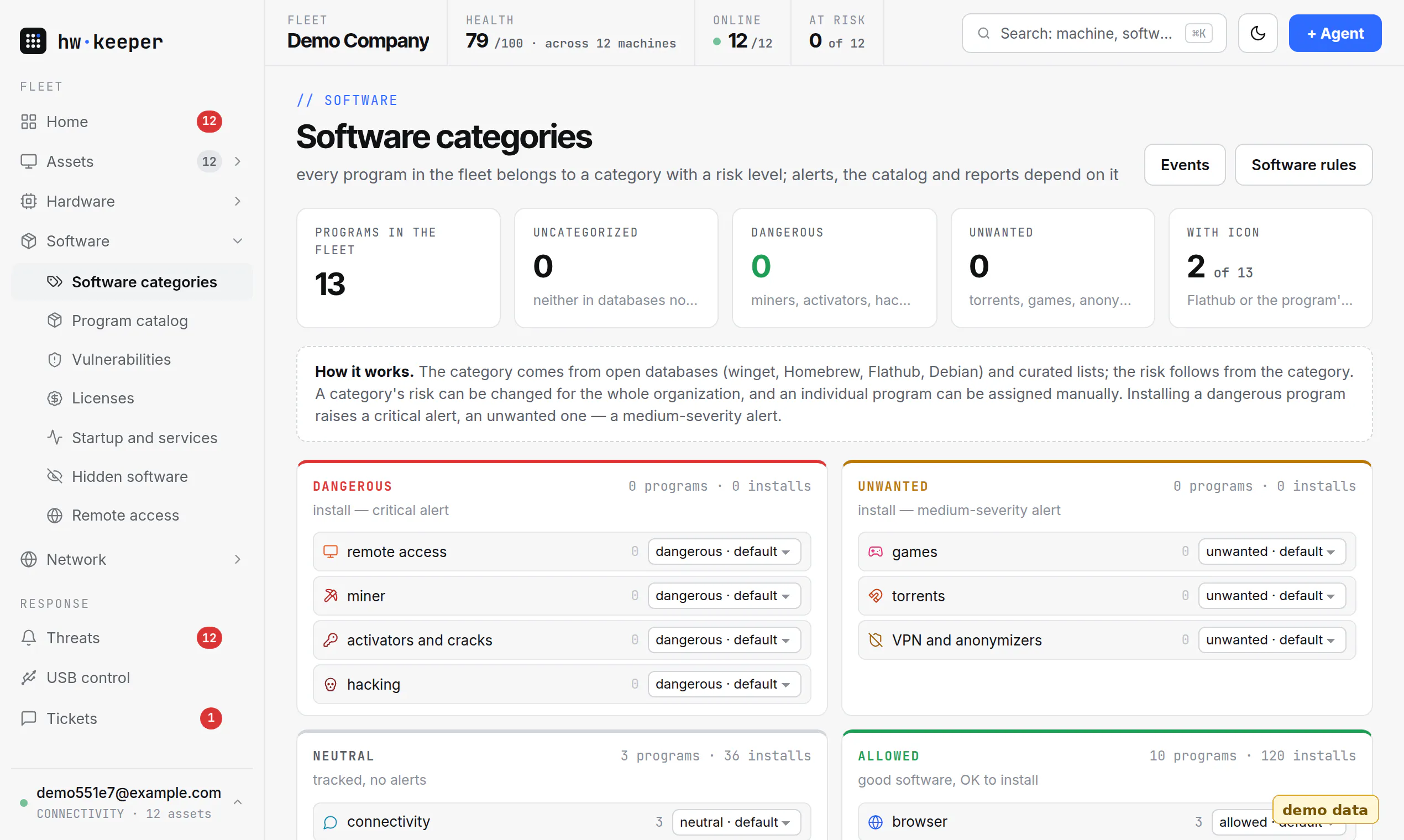Open the Vulnerabilities page
Screen dimensions: 1404x840
click(x=132, y=359)
